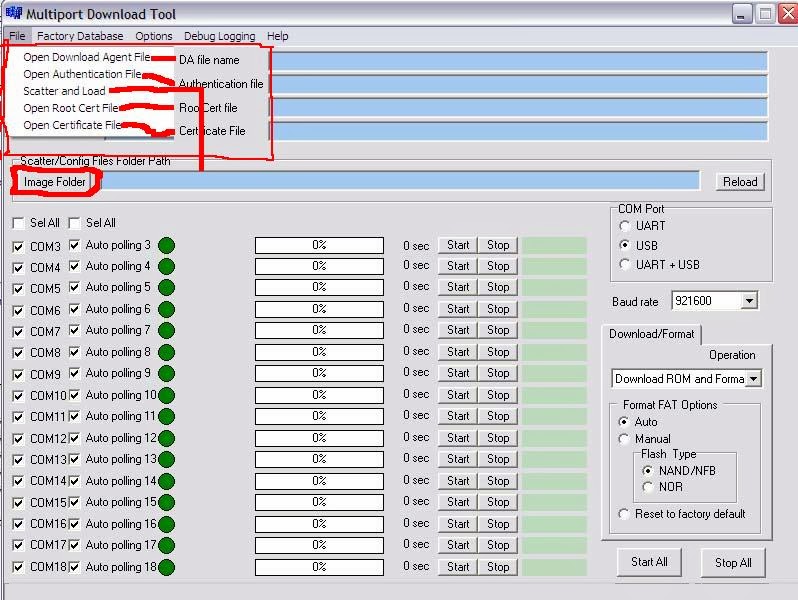Screen dimensions: 798x600
Task: Click the Image Folder path field
Action: tap(401, 181)
